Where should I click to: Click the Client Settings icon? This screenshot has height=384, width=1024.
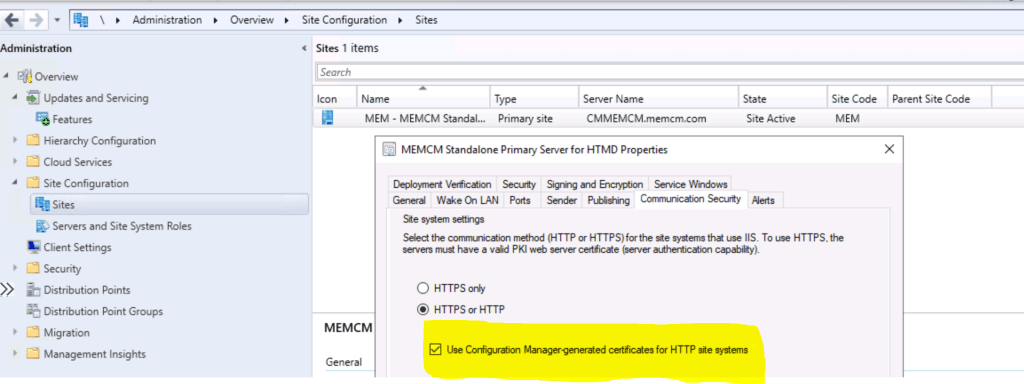point(33,247)
